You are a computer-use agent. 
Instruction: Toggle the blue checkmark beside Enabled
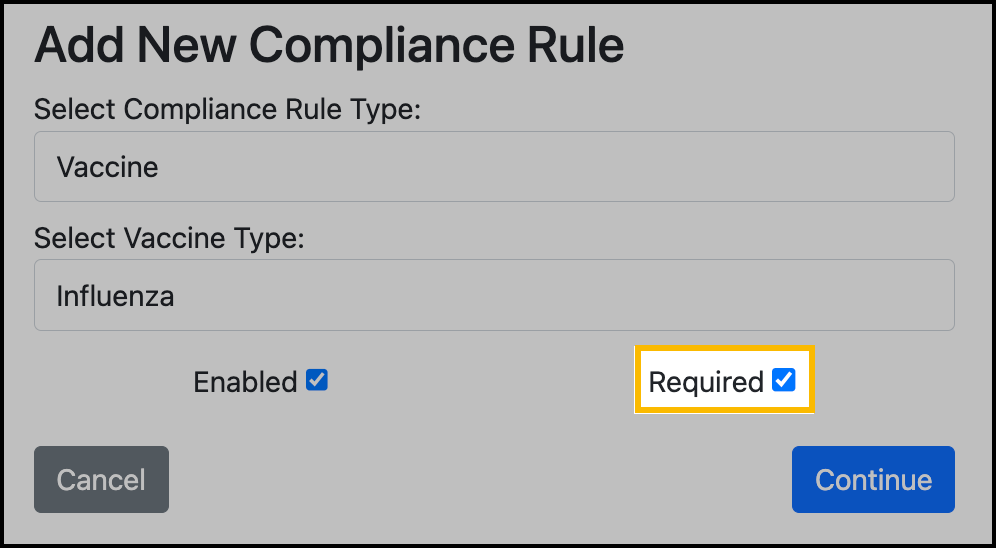click(317, 381)
